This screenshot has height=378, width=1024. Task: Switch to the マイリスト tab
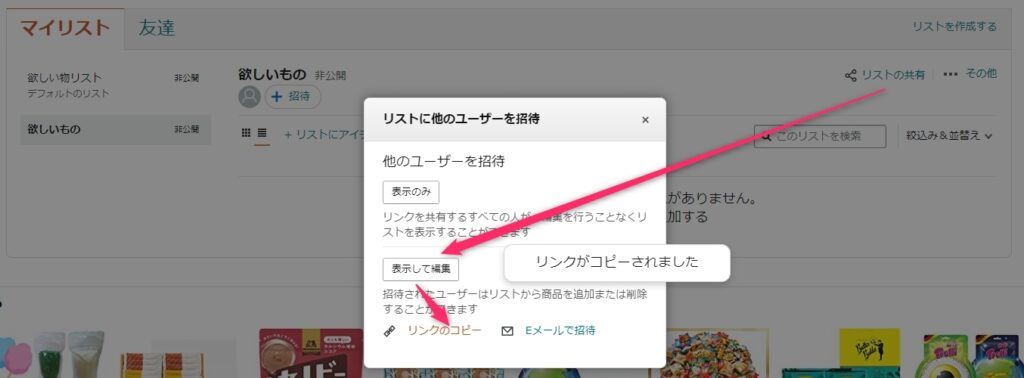(65, 29)
